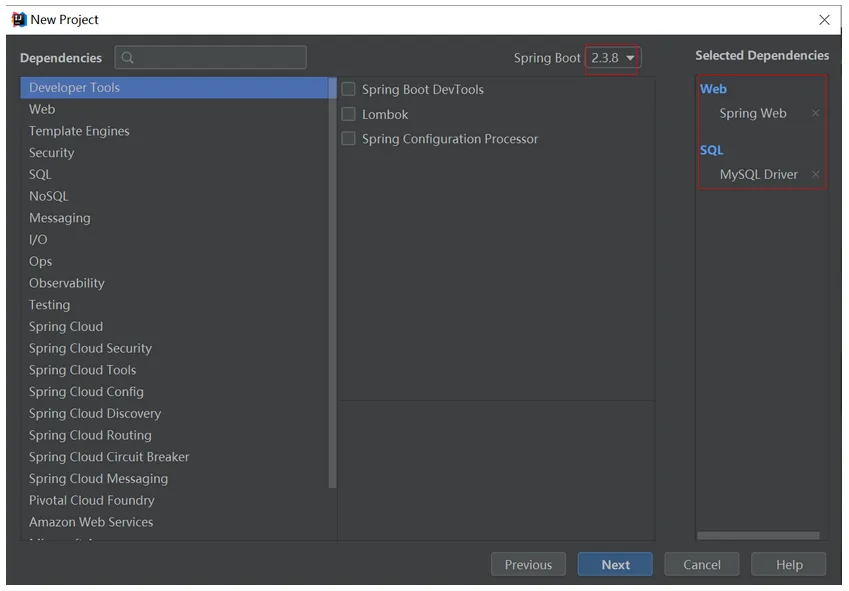Check the Lombok dependency

click(x=349, y=114)
